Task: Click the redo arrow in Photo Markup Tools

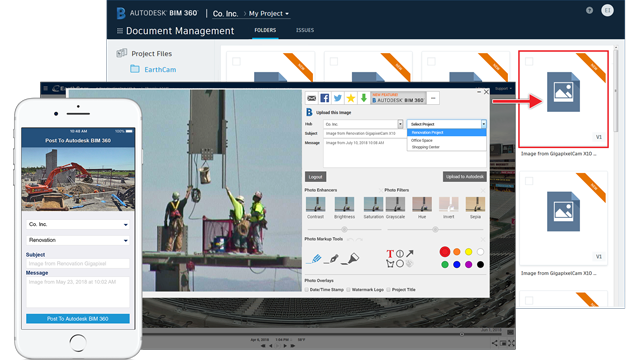Action: [x=359, y=240]
